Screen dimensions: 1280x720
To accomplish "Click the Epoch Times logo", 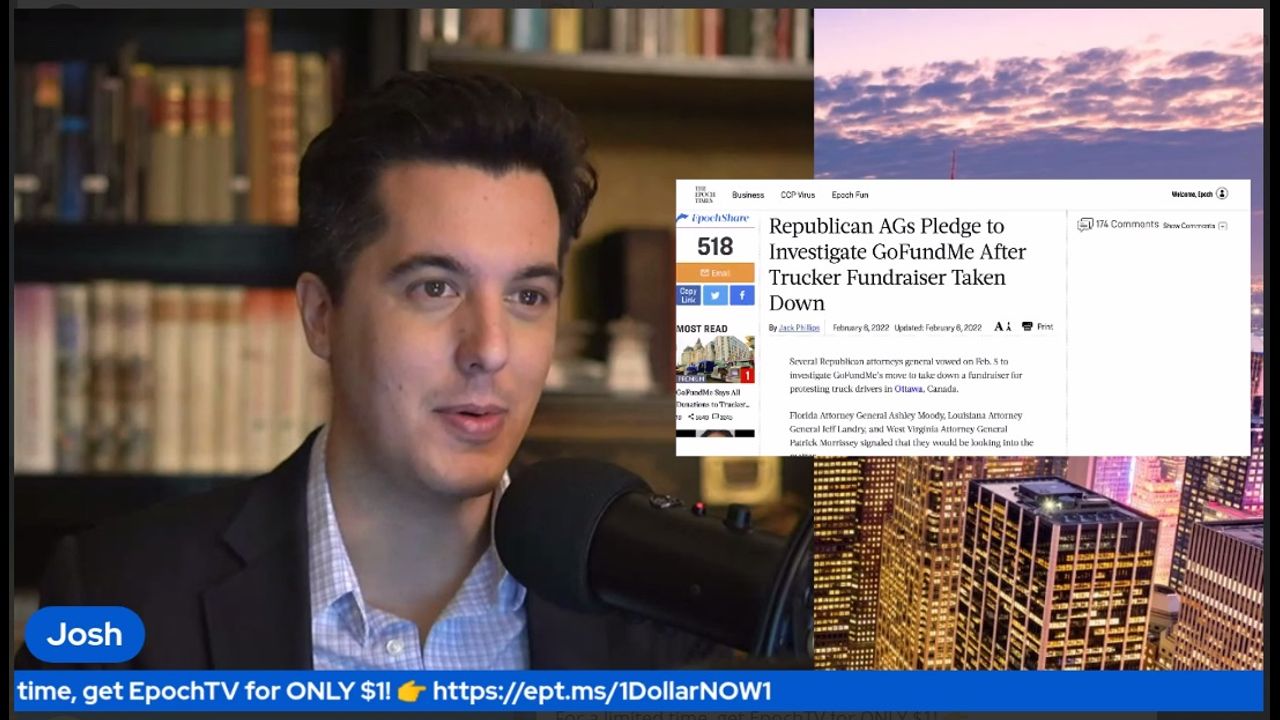I will (704, 195).
